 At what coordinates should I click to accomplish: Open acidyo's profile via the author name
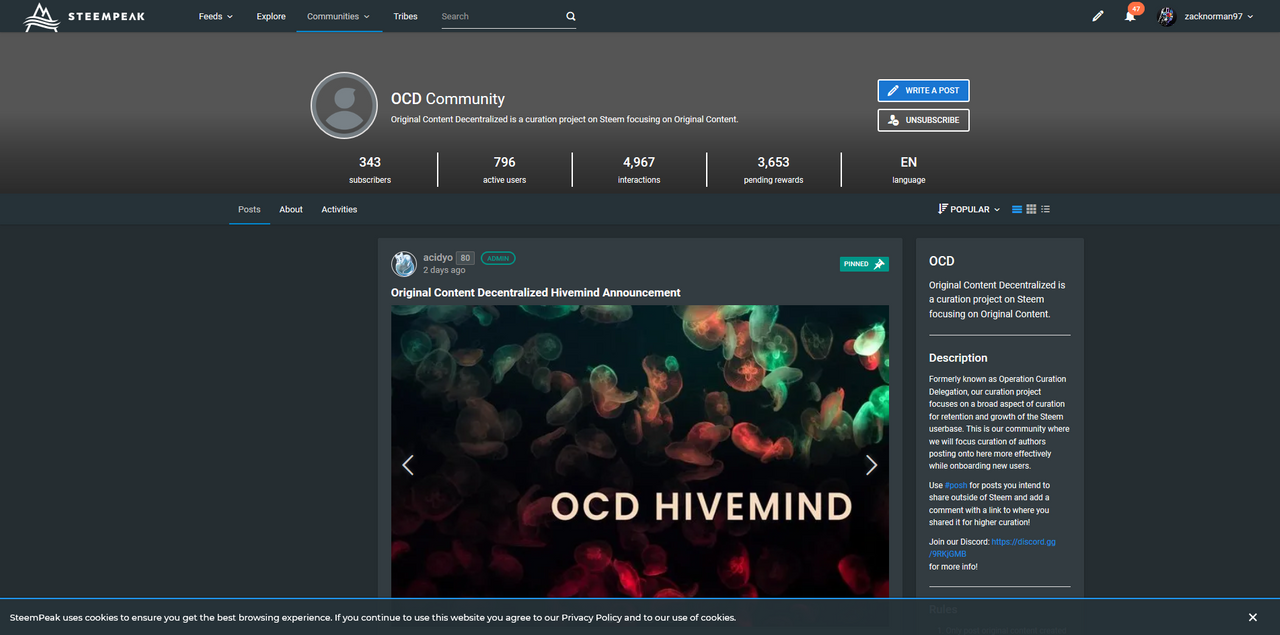[438, 258]
